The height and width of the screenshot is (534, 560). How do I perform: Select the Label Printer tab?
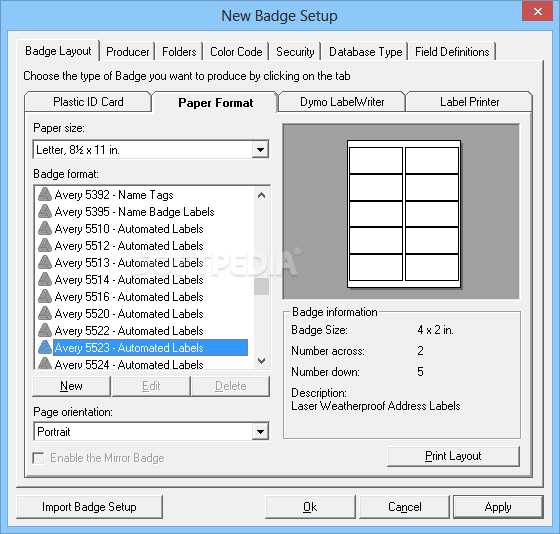pyautogui.click(x=469, y=102)
